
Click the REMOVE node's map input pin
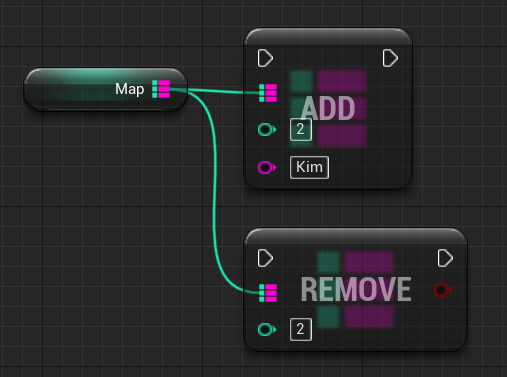(x=268, y=293)
